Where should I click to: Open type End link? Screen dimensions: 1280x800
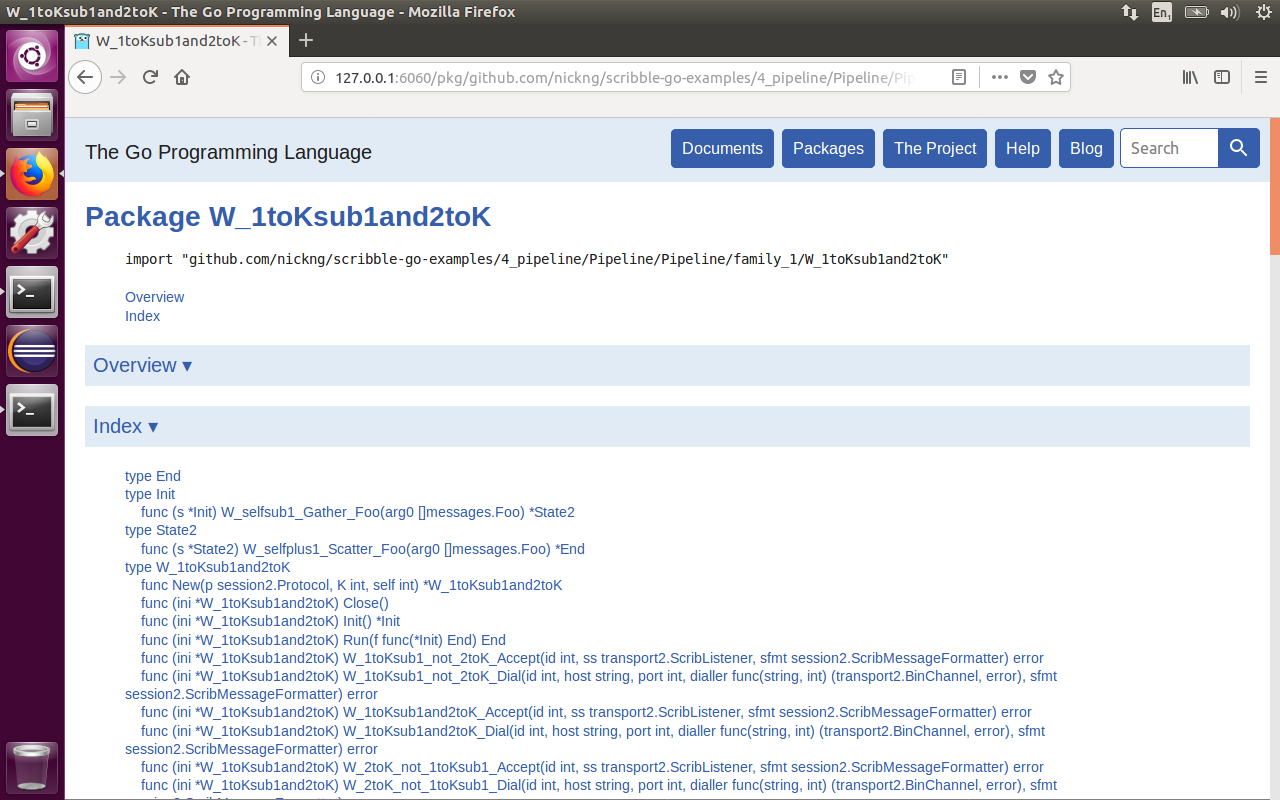153,476
